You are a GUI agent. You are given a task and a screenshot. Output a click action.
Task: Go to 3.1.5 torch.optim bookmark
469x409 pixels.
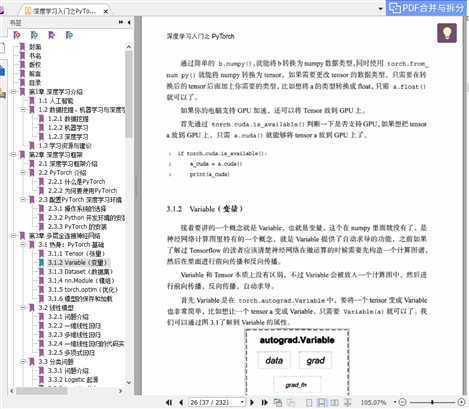(x=83, y=289)
